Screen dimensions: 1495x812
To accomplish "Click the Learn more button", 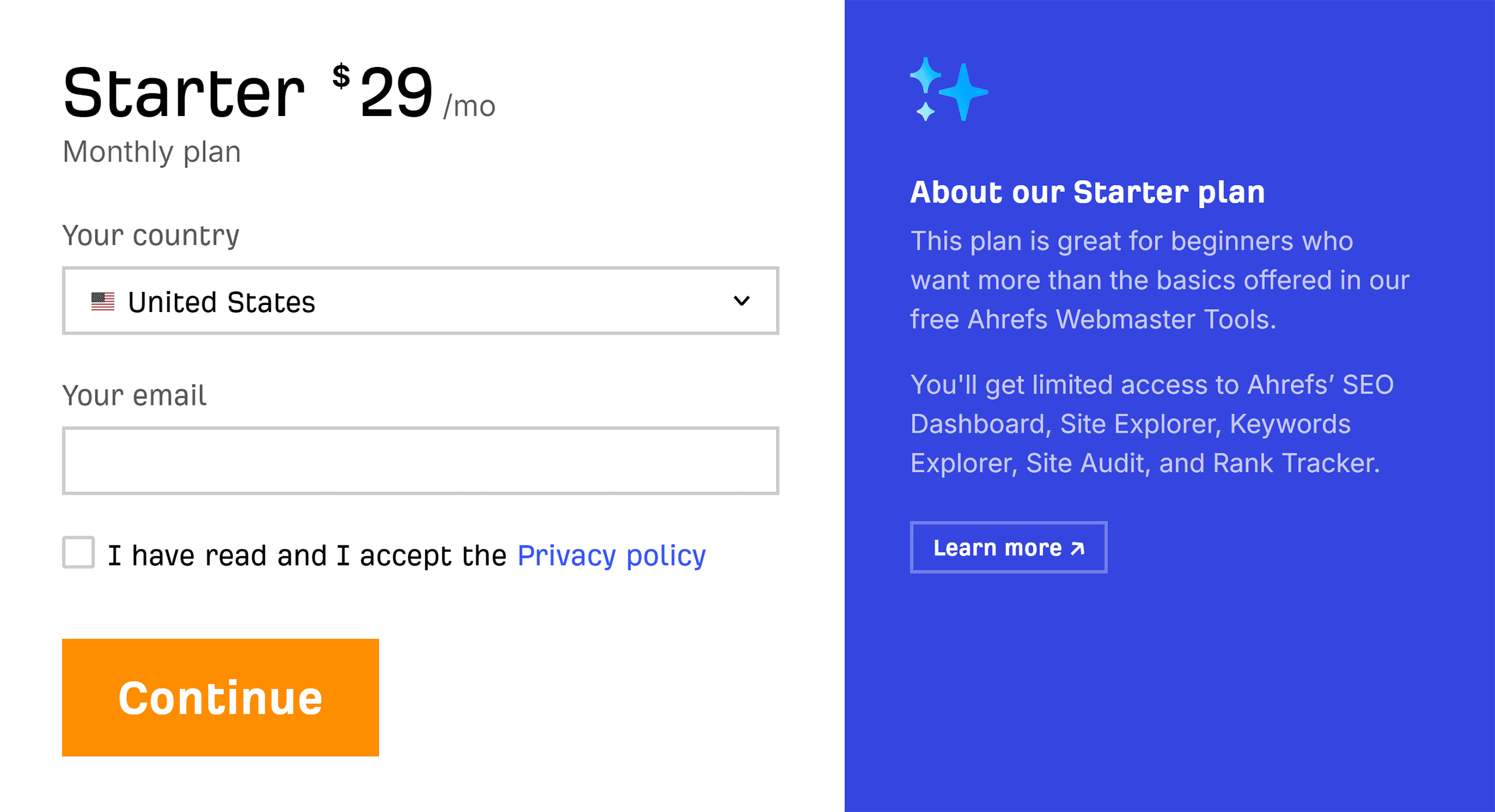I will [1008, 547].
